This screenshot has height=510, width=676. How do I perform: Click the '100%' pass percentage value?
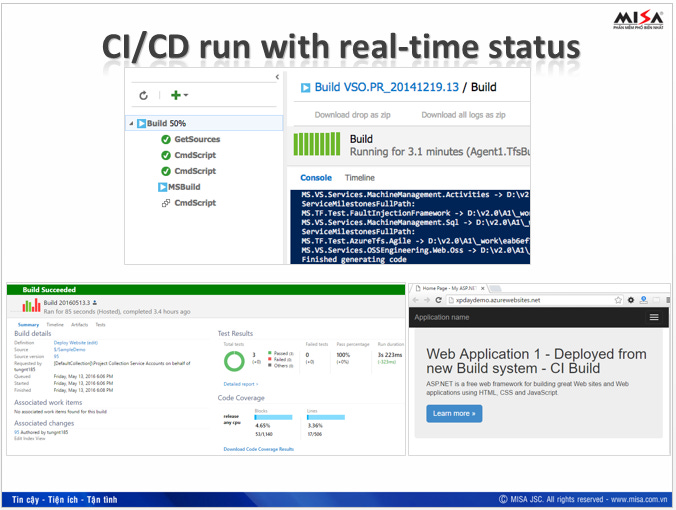(x=343, y=355)
